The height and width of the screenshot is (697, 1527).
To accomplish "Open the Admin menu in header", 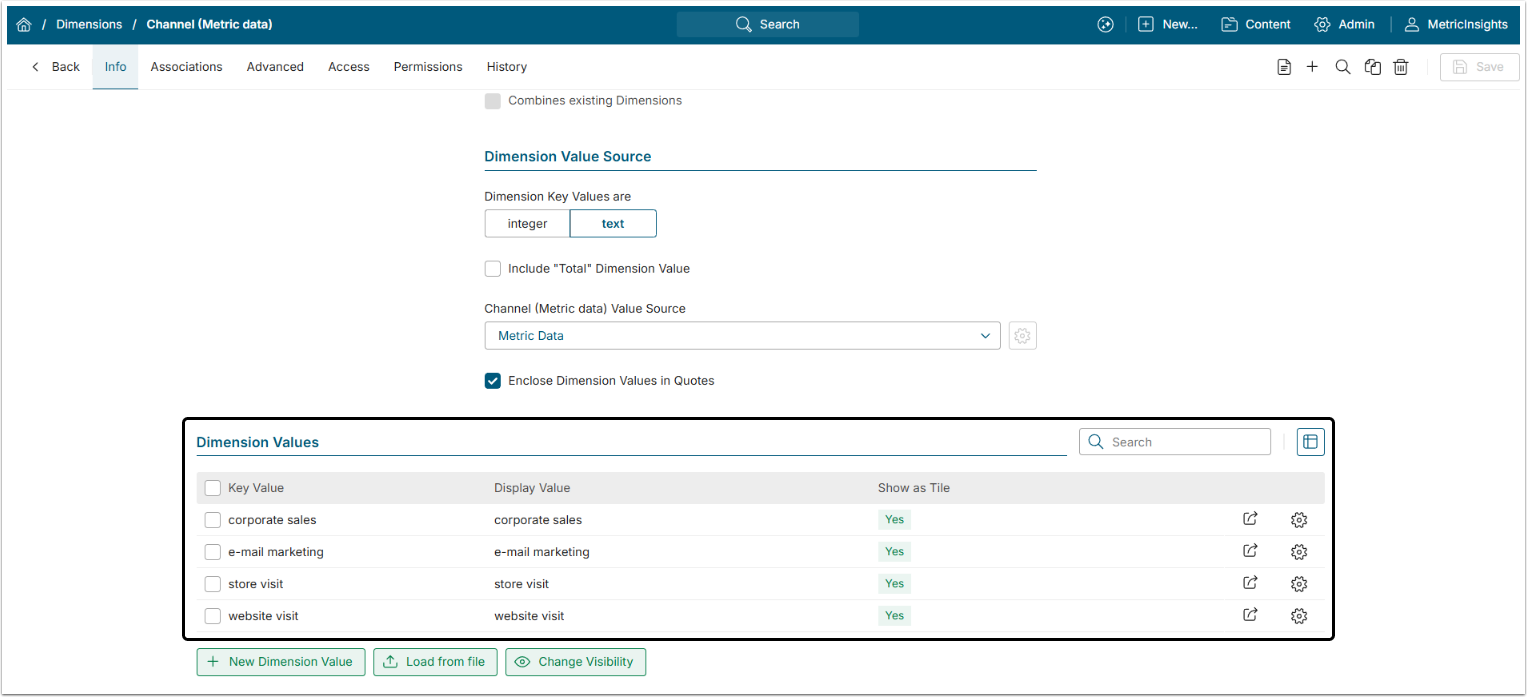I will click(x=1344, y=24).
